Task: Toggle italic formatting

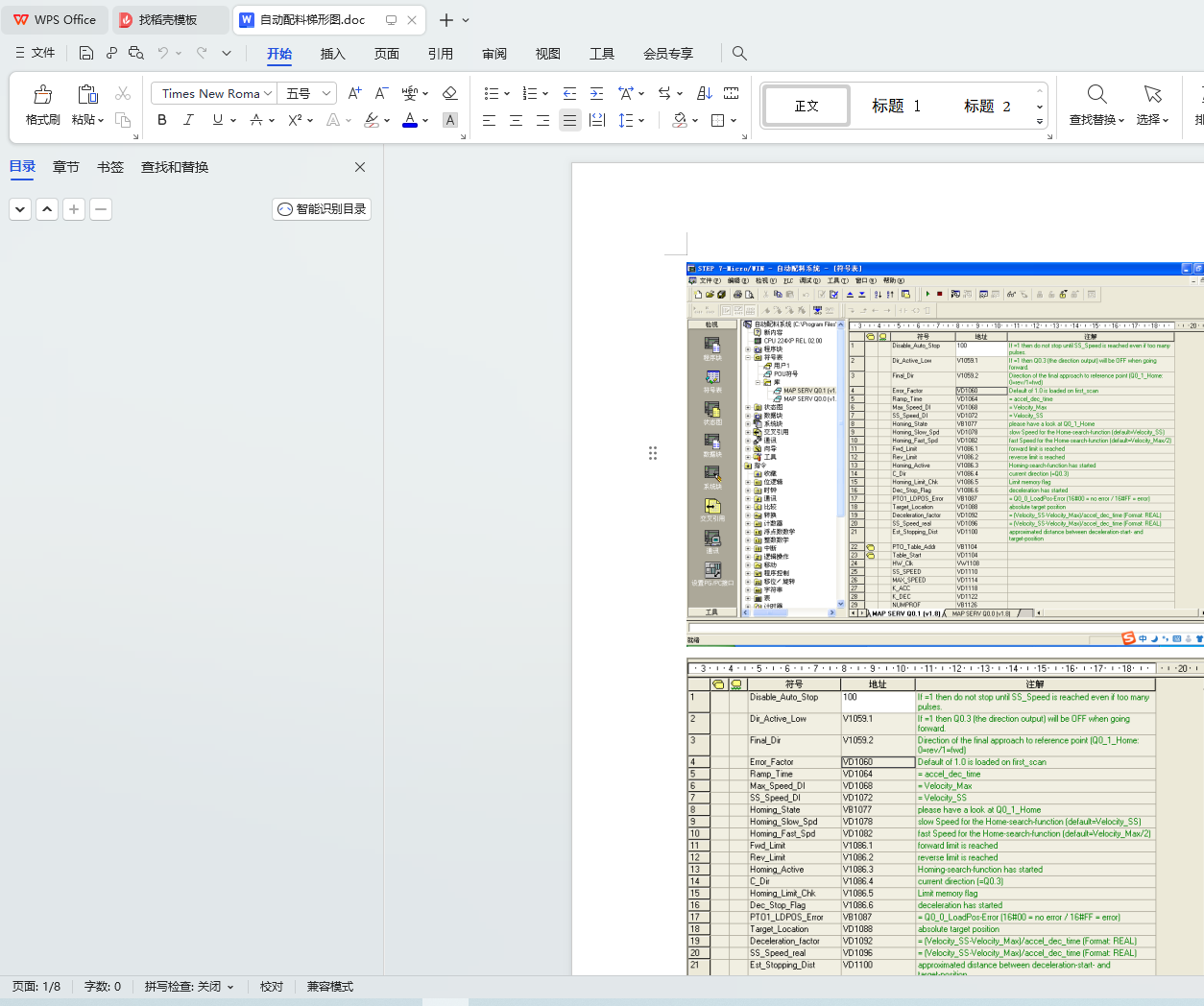Action: [188, 120]
